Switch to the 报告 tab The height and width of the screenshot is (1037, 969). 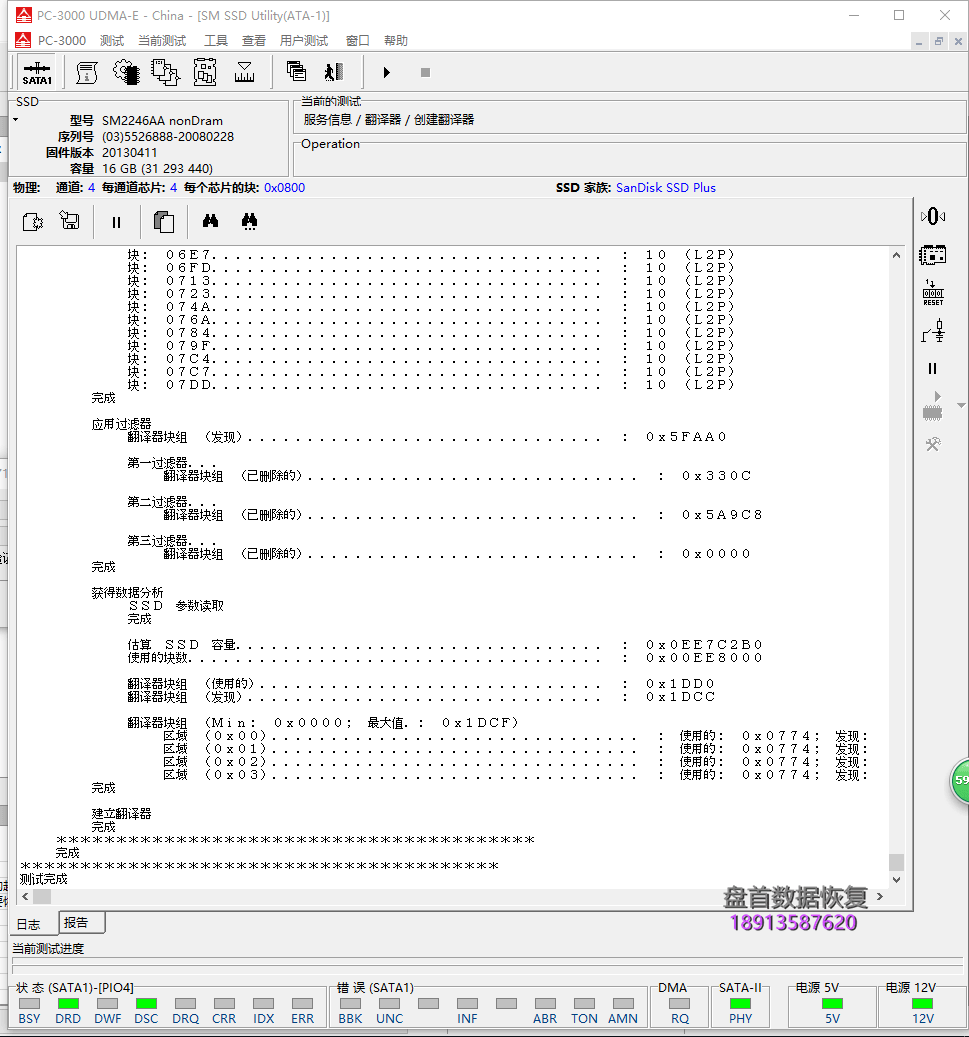pos(81,922)
